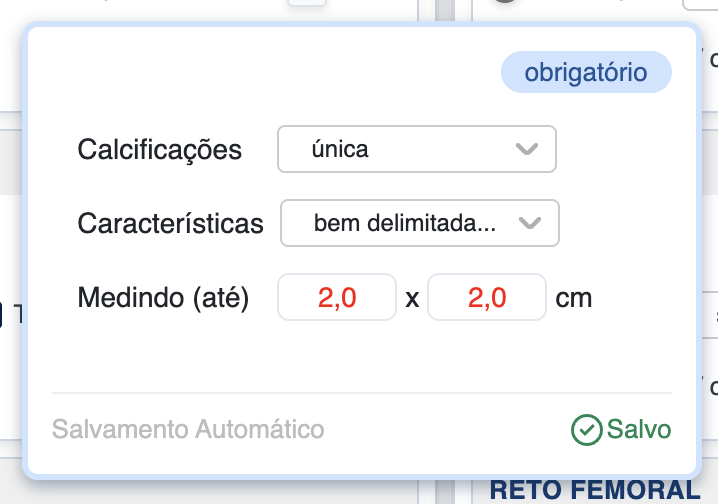Click the Características label
Screen dimensions: 718x504
point(170,223)
